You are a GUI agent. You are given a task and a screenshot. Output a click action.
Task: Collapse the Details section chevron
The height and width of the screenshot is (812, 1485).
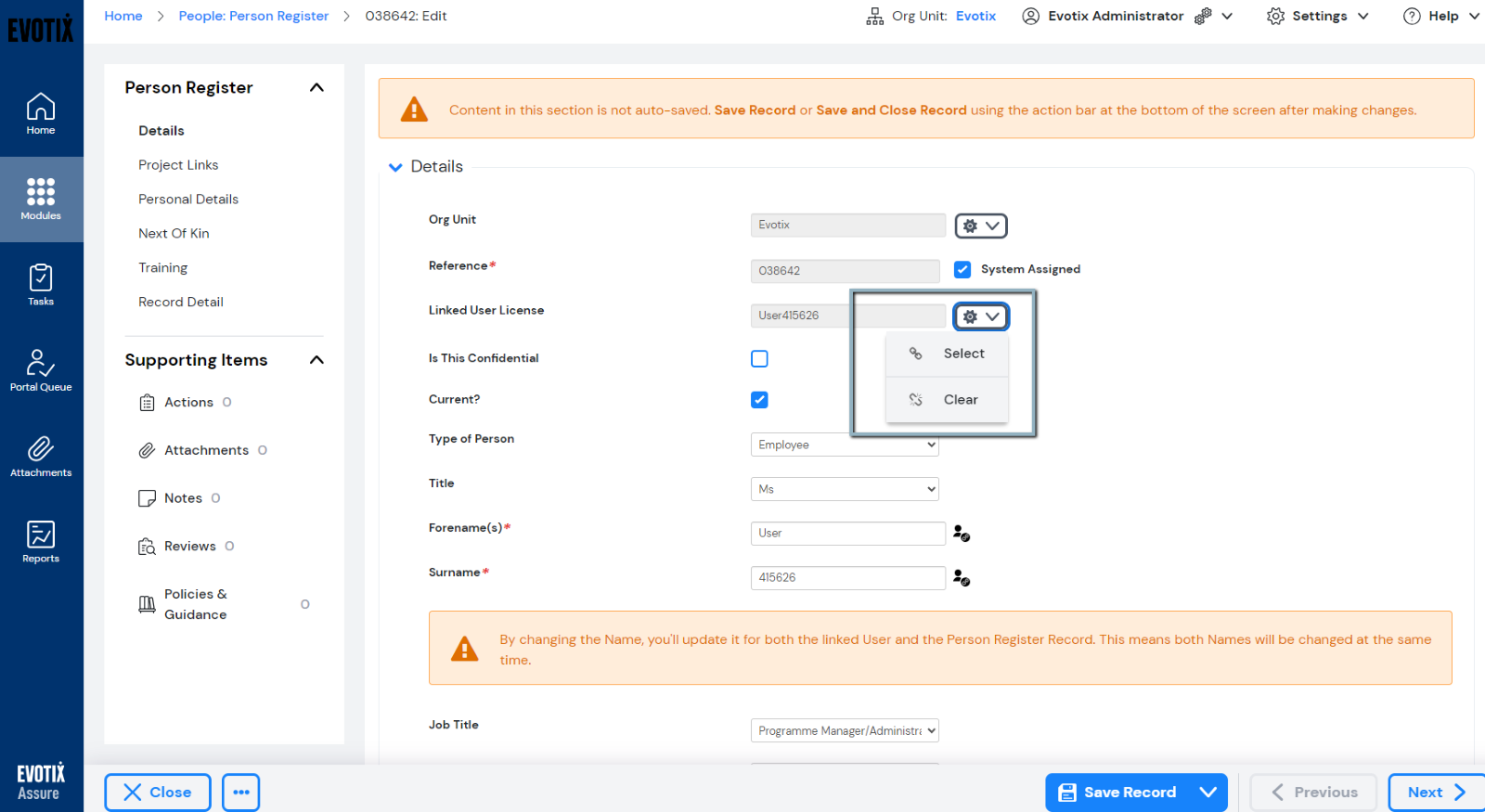(395, 167)
